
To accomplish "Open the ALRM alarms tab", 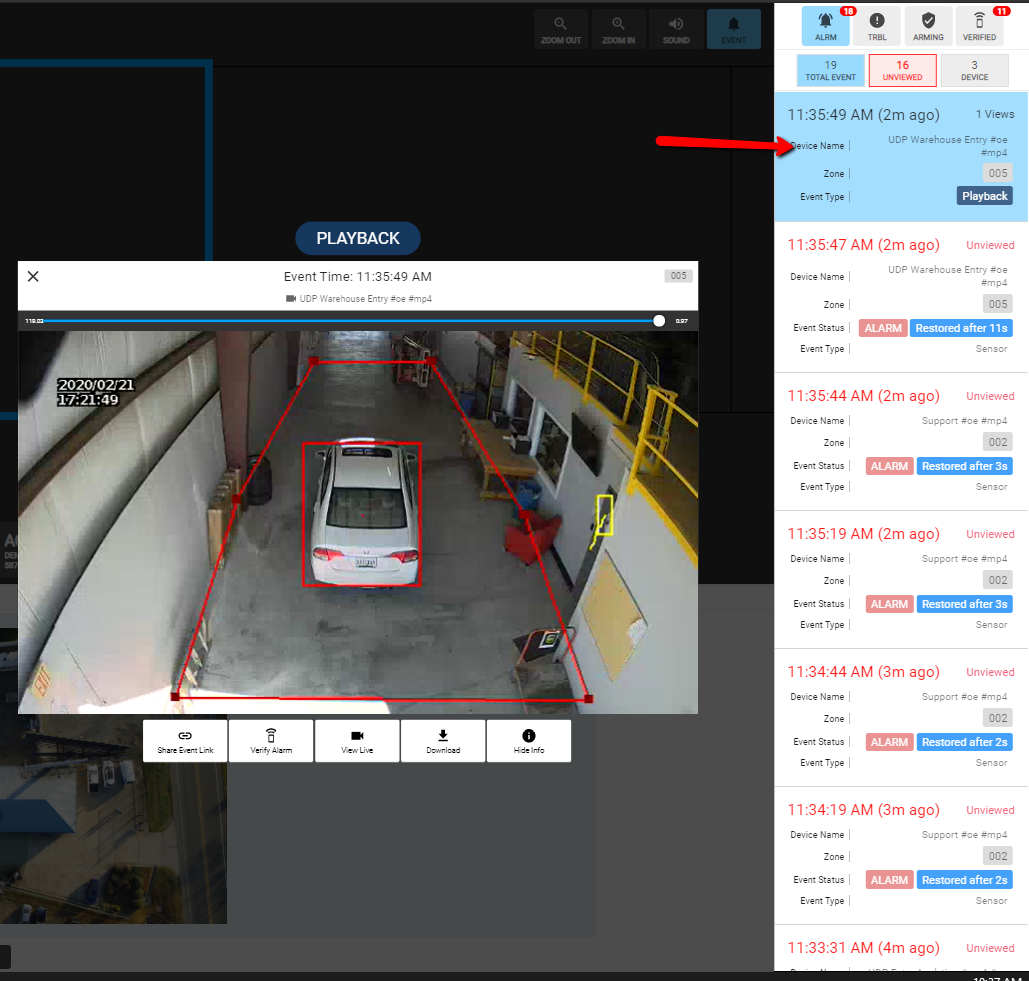I will (825, 26).
